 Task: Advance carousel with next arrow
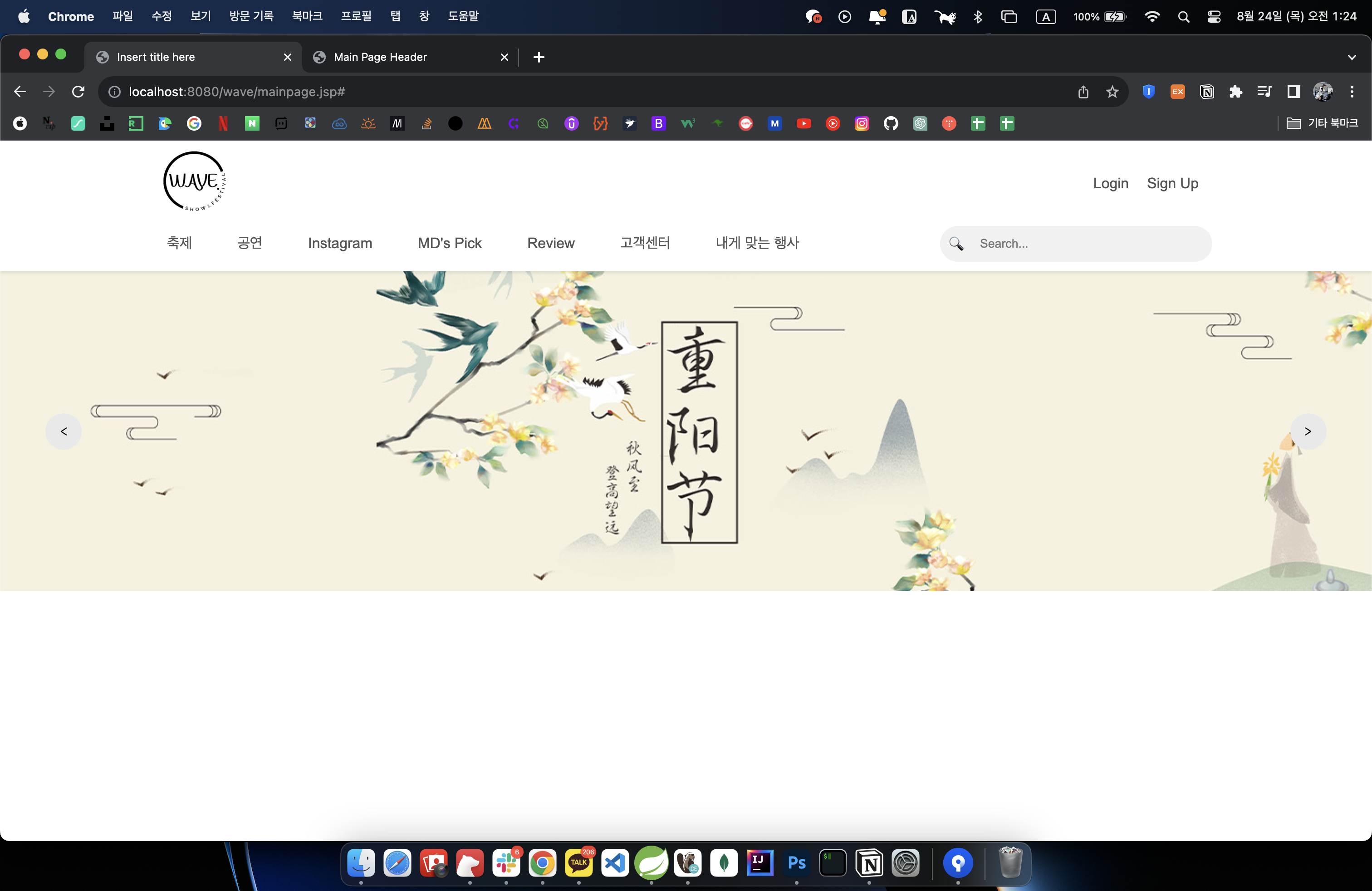(x=1308, y=431)
